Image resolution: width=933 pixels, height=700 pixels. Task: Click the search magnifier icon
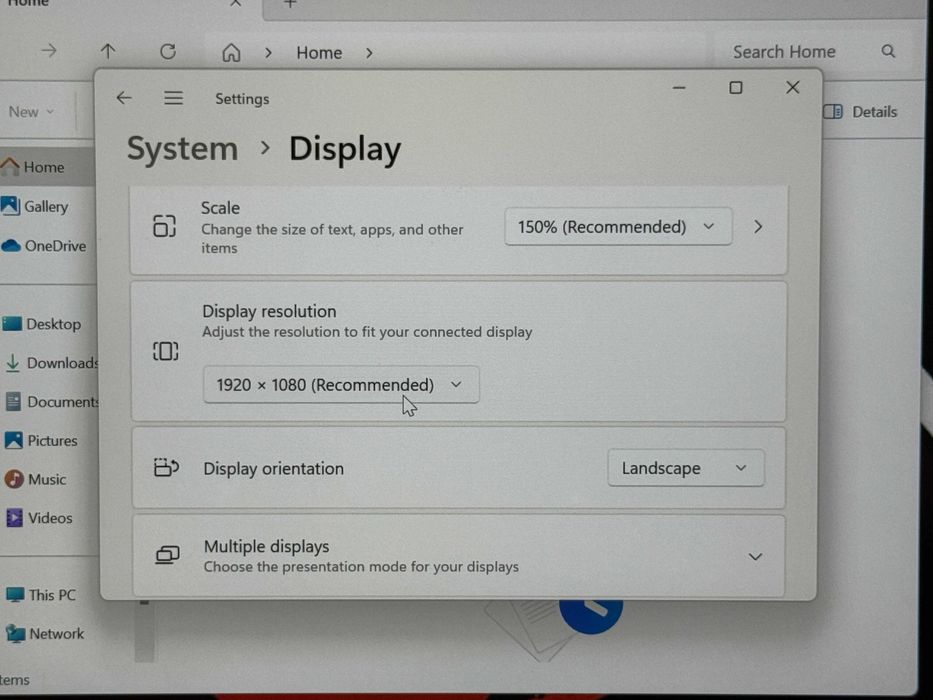coord(888,51)
